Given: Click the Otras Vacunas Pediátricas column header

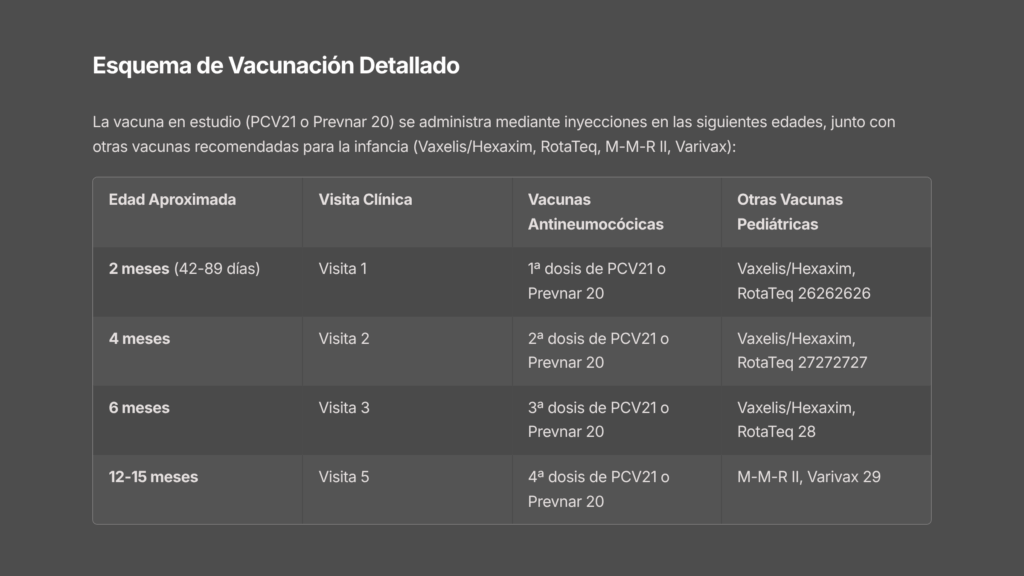Looking at the screenshot, I should 790,211.
